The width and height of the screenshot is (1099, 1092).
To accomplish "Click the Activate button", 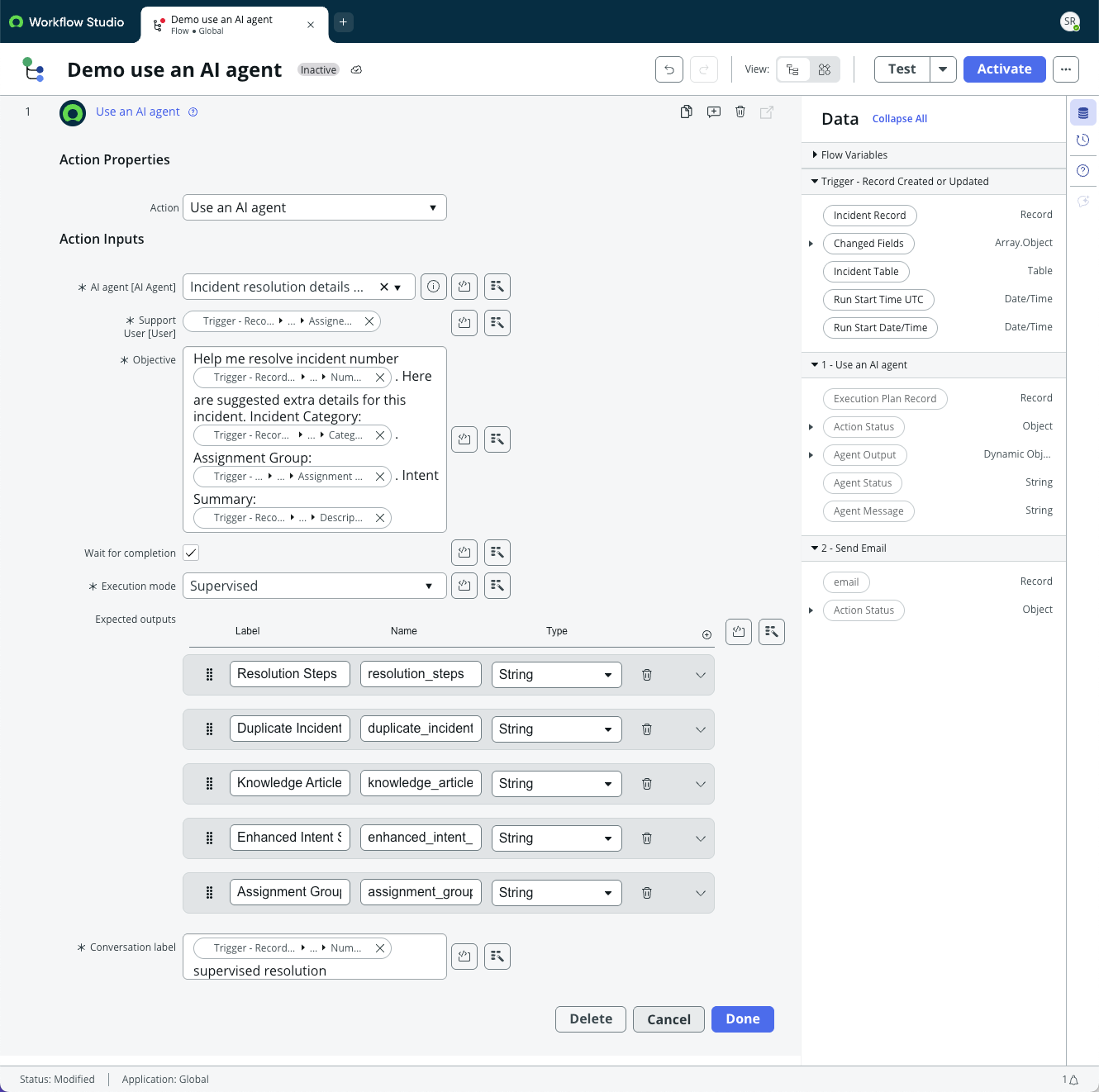I will click(x=1004, y=69).
